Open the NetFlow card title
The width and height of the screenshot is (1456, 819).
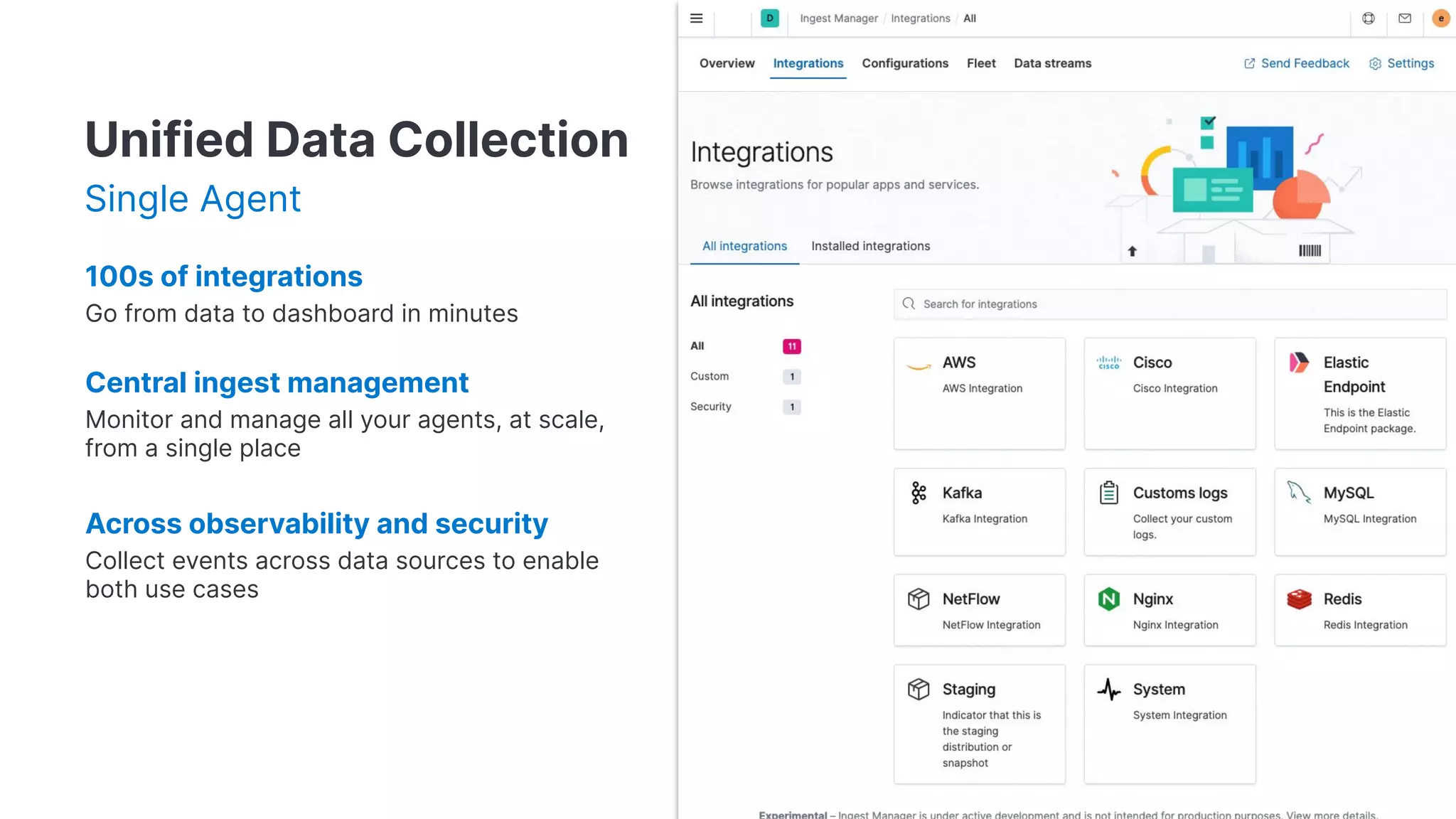[970, 599]
